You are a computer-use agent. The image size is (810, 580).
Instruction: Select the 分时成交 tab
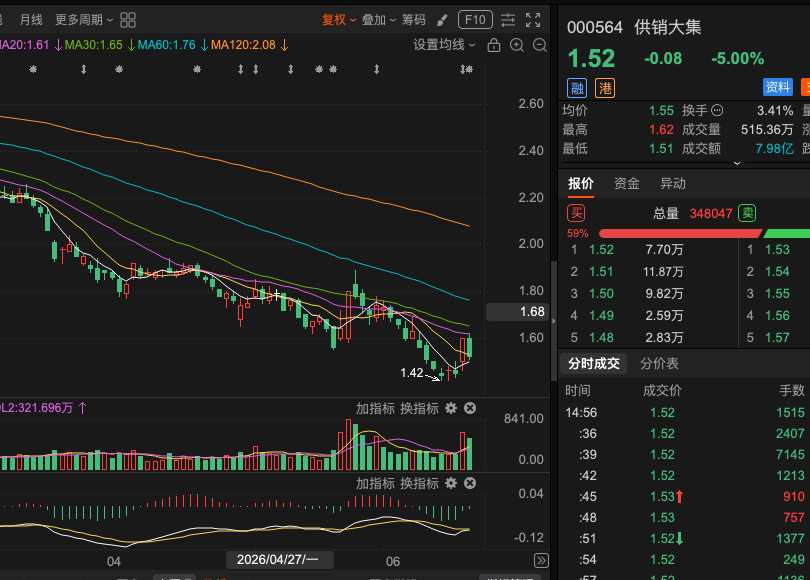594,364
